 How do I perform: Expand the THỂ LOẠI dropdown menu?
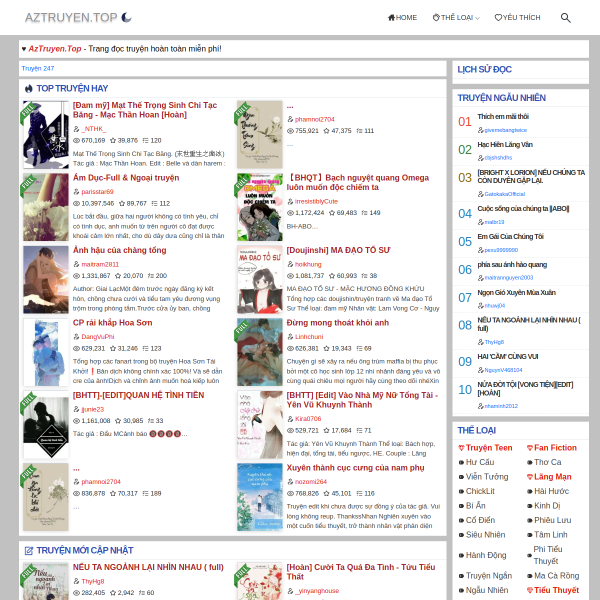point(456,18)
